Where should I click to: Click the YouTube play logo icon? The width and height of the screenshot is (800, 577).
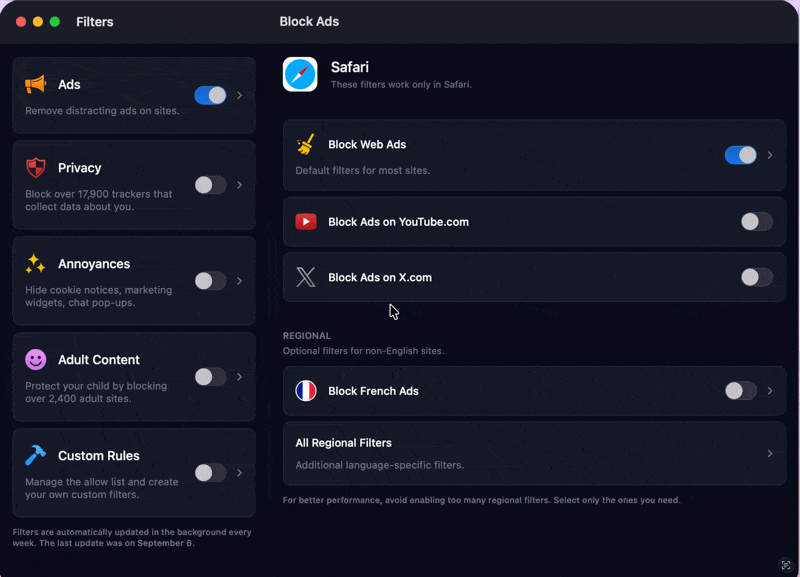pos(306,221)
